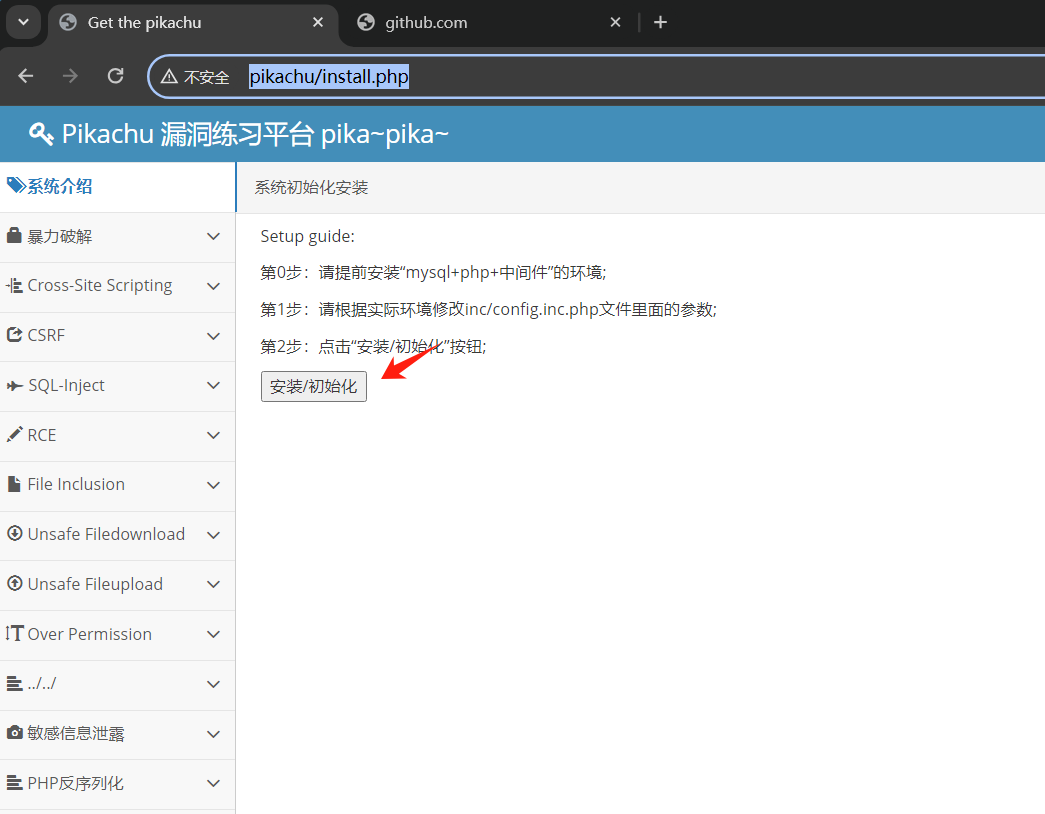Click the Over Permission text-height icon
Screen dimensions: 1045x814
click(15, 633)
